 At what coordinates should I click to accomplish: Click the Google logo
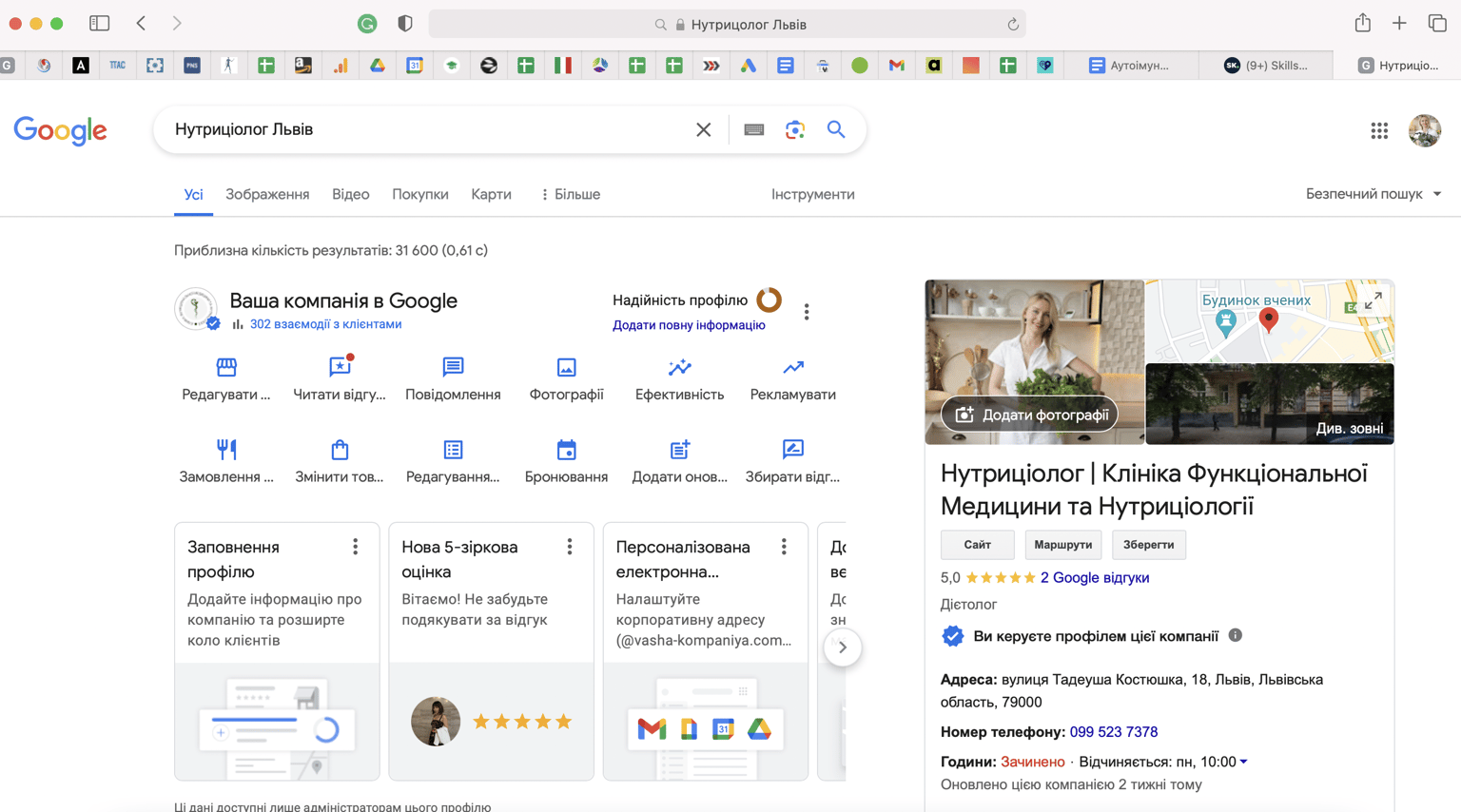pyautogui.click(x=60, y=130)
